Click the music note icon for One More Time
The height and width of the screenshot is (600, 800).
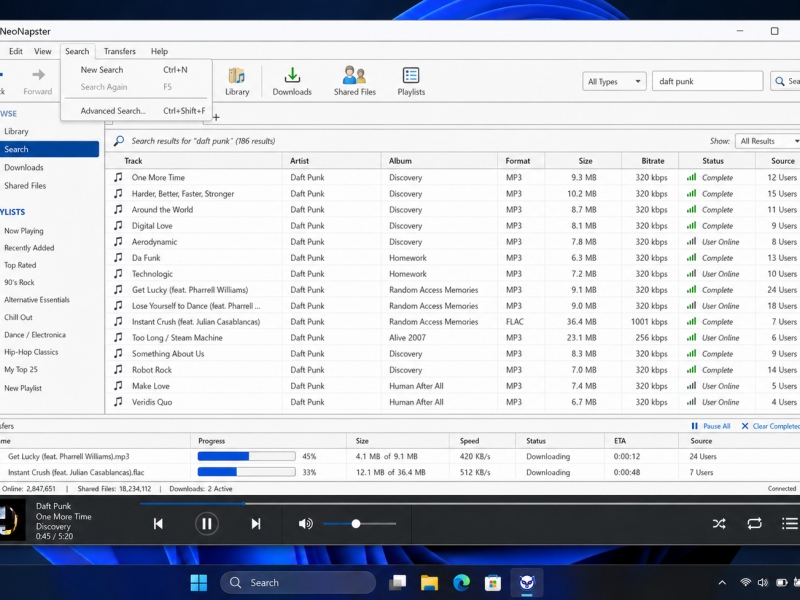(x=118, y=177)
